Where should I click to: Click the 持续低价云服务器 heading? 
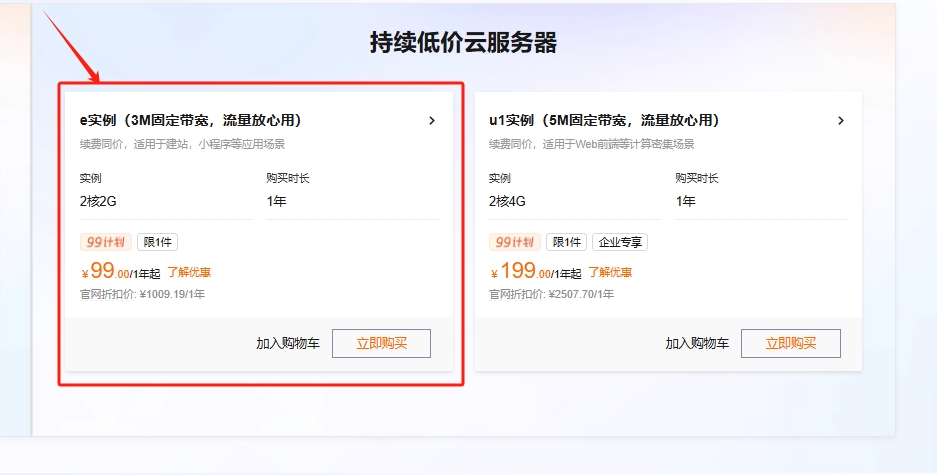pyautogui.click(x=464, y=42)
